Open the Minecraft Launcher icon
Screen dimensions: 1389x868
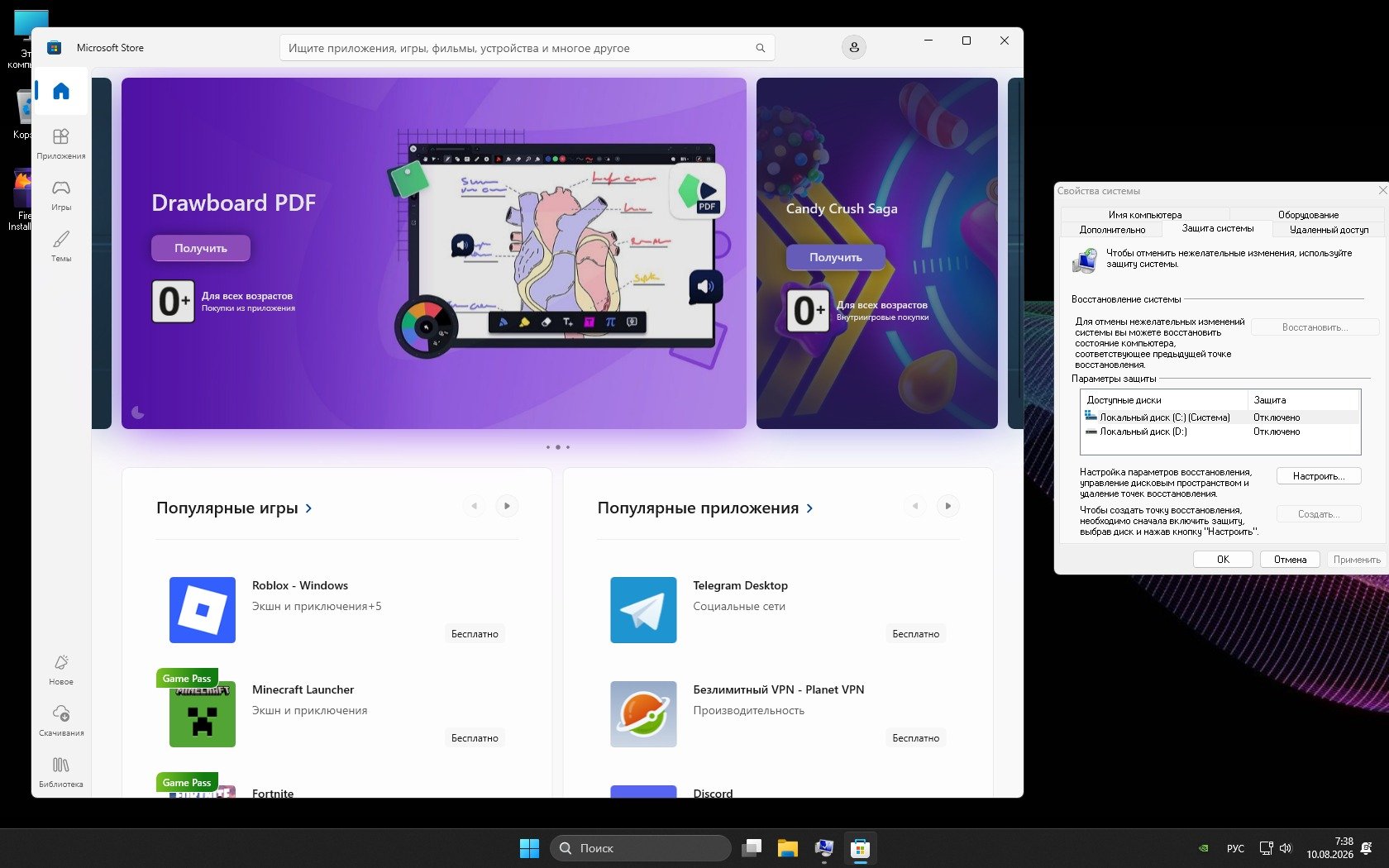[x=203, y=714]
